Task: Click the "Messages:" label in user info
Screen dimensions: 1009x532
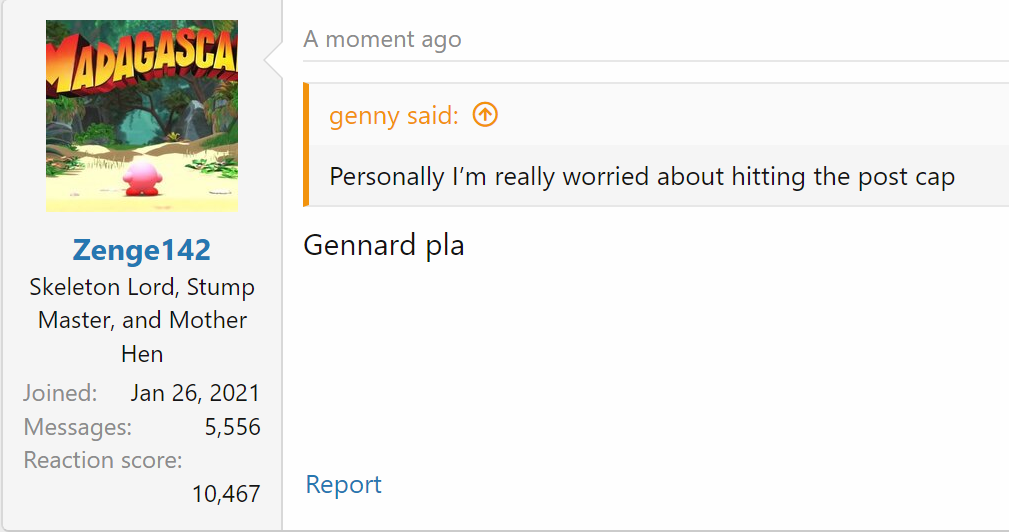Action: tap(78, 427)
